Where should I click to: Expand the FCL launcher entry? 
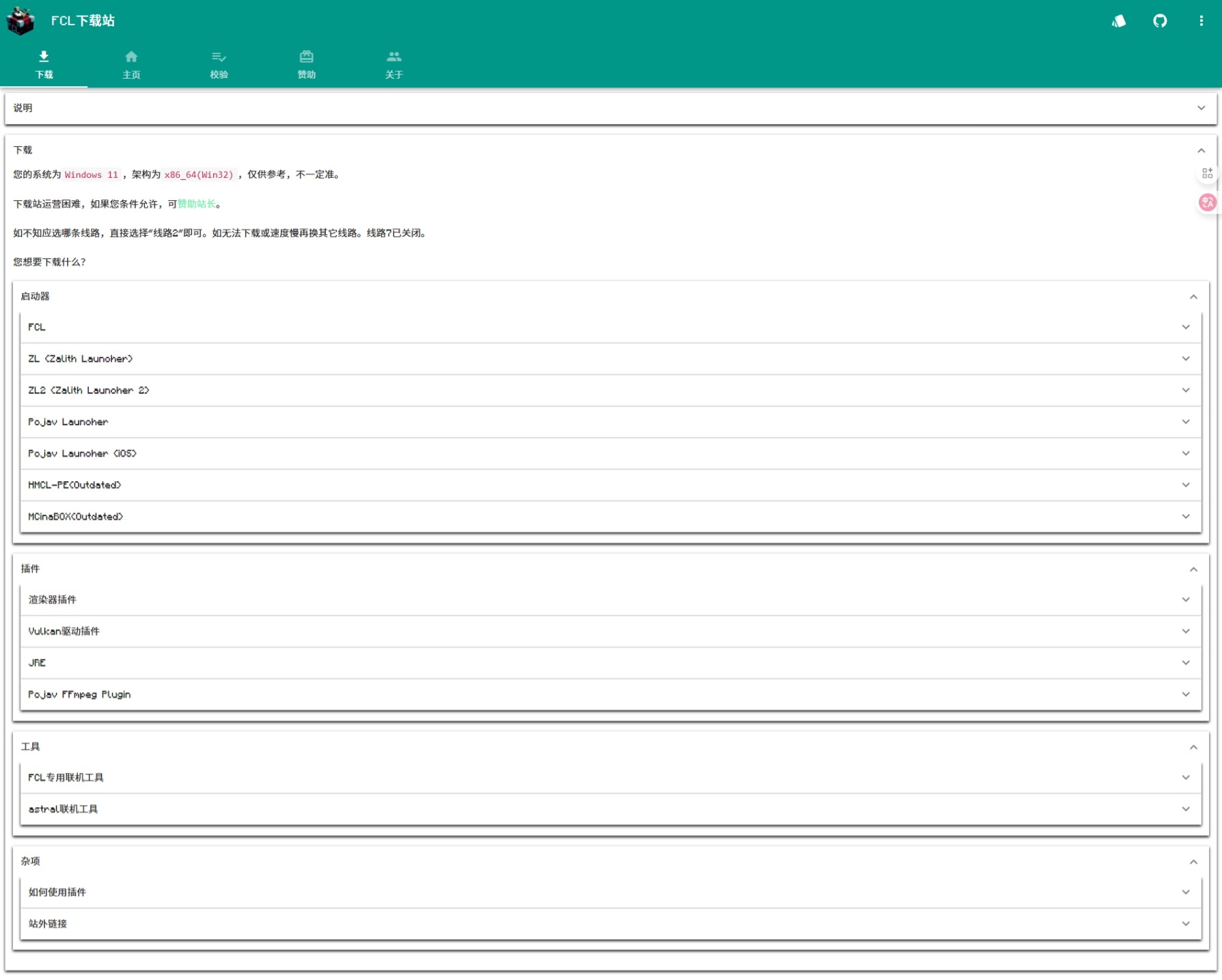[610, 327]
